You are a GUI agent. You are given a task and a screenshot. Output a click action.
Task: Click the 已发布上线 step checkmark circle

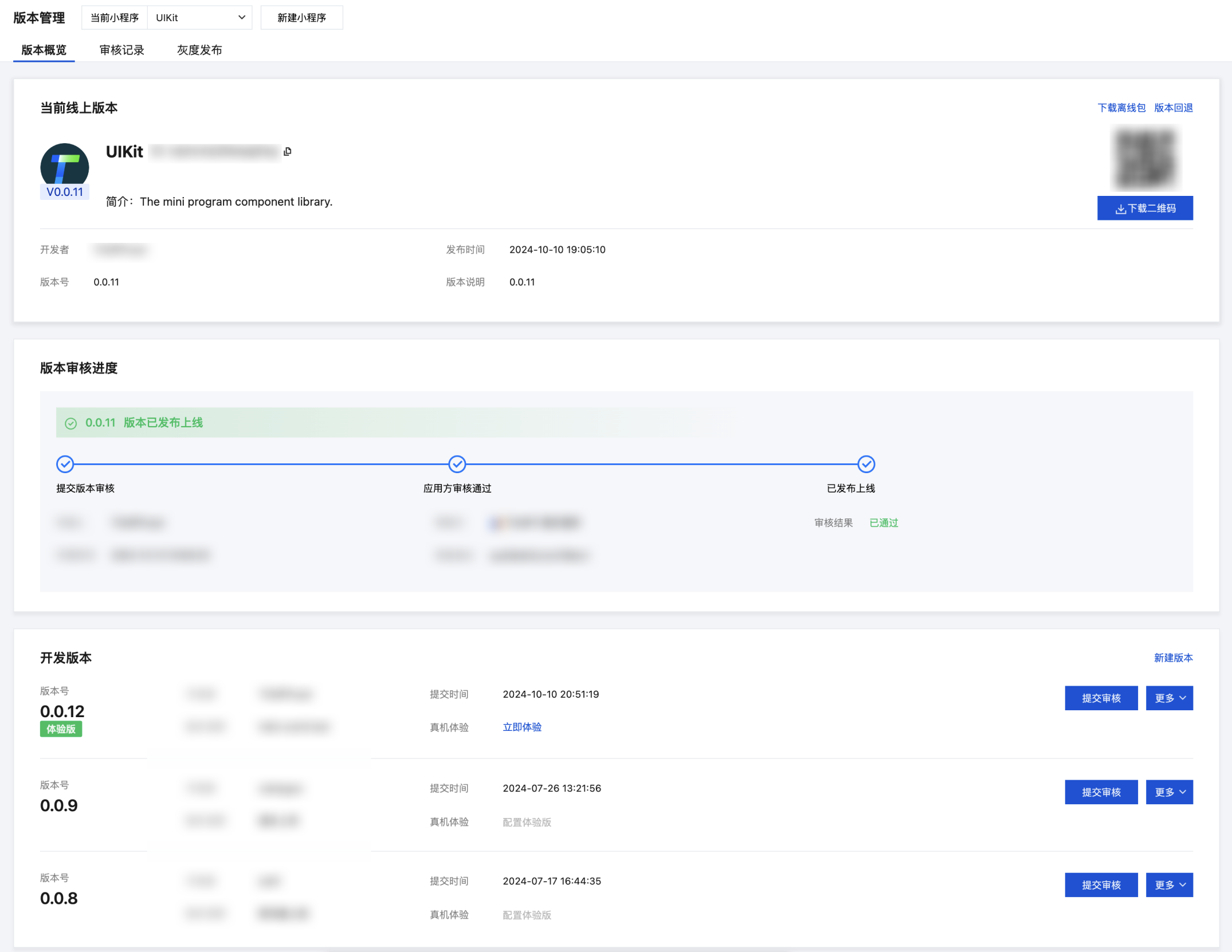pyautogui.click(x=866, y=464)
